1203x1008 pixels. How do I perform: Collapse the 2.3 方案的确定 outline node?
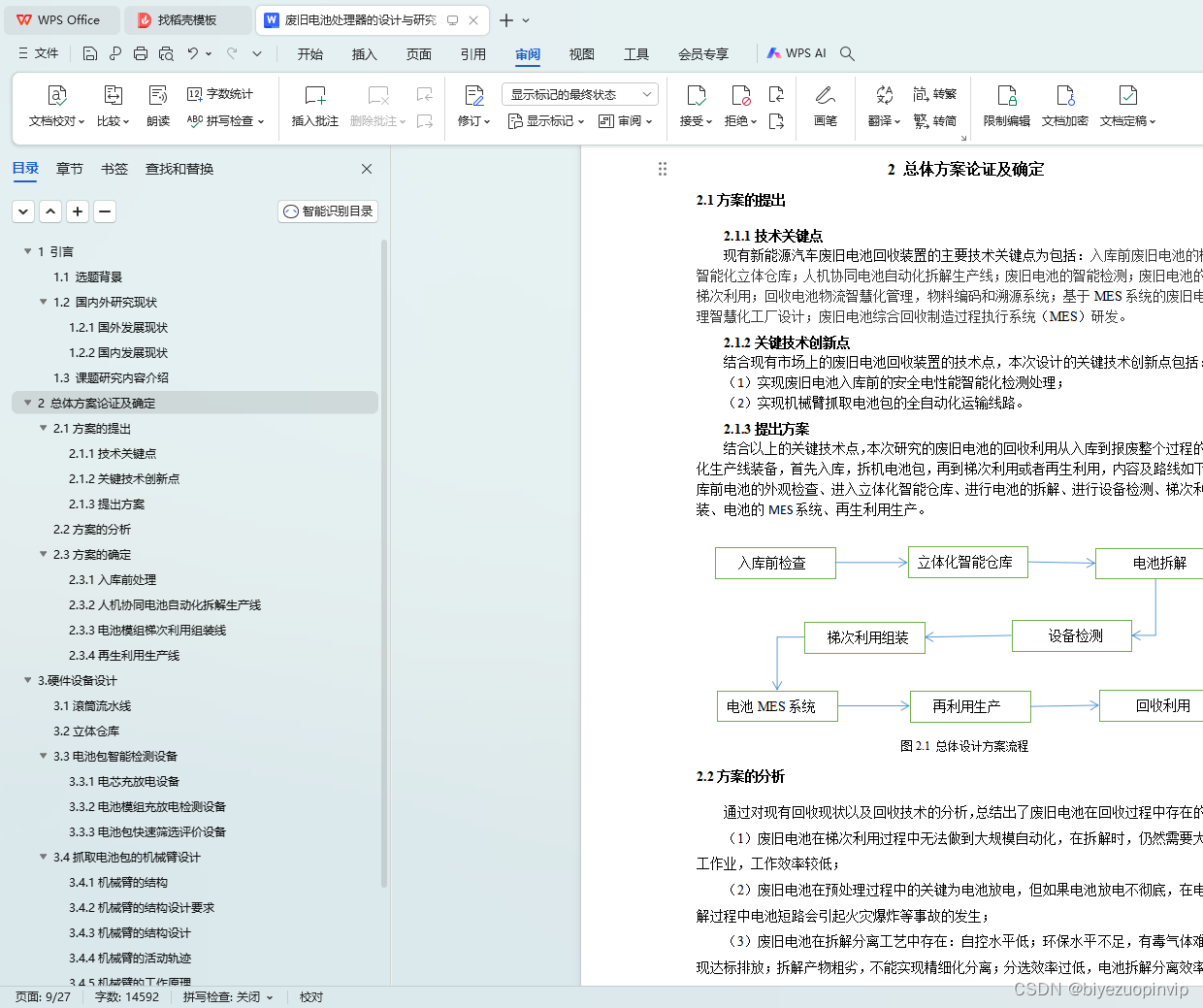[x=43, y=554]
